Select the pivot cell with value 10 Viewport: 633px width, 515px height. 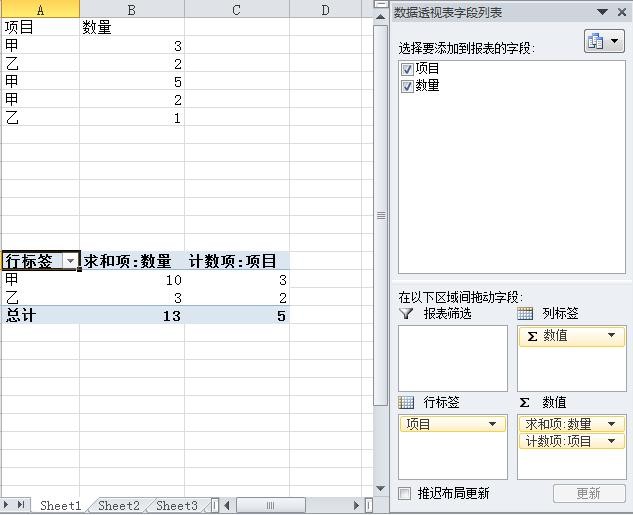[x=132, y=279]
